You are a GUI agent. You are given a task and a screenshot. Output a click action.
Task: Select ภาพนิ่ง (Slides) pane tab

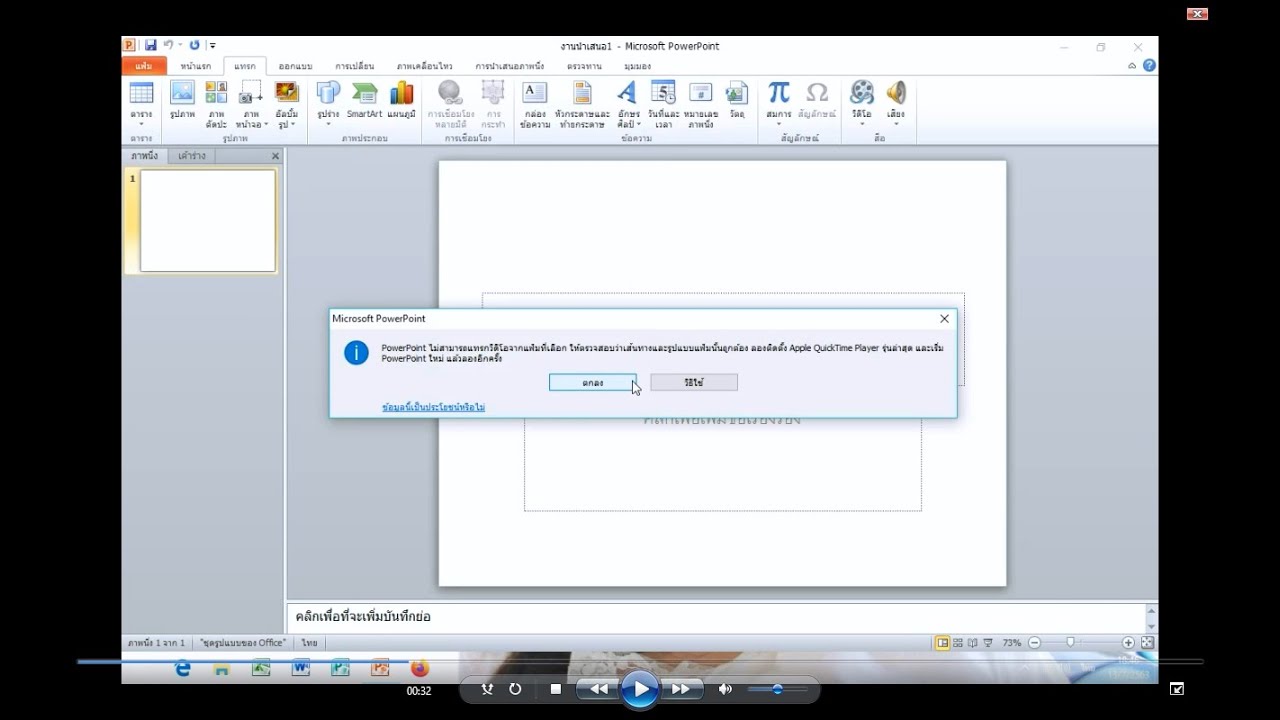[145, 156]
